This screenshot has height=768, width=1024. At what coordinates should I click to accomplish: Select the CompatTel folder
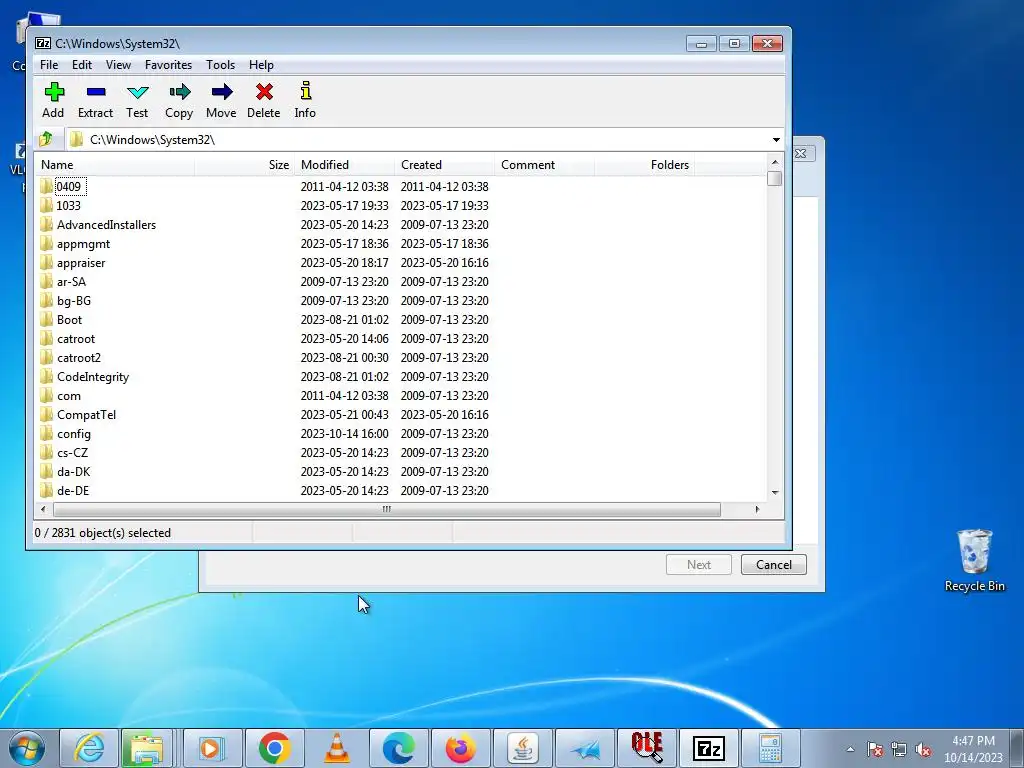(x=86, y=415)
